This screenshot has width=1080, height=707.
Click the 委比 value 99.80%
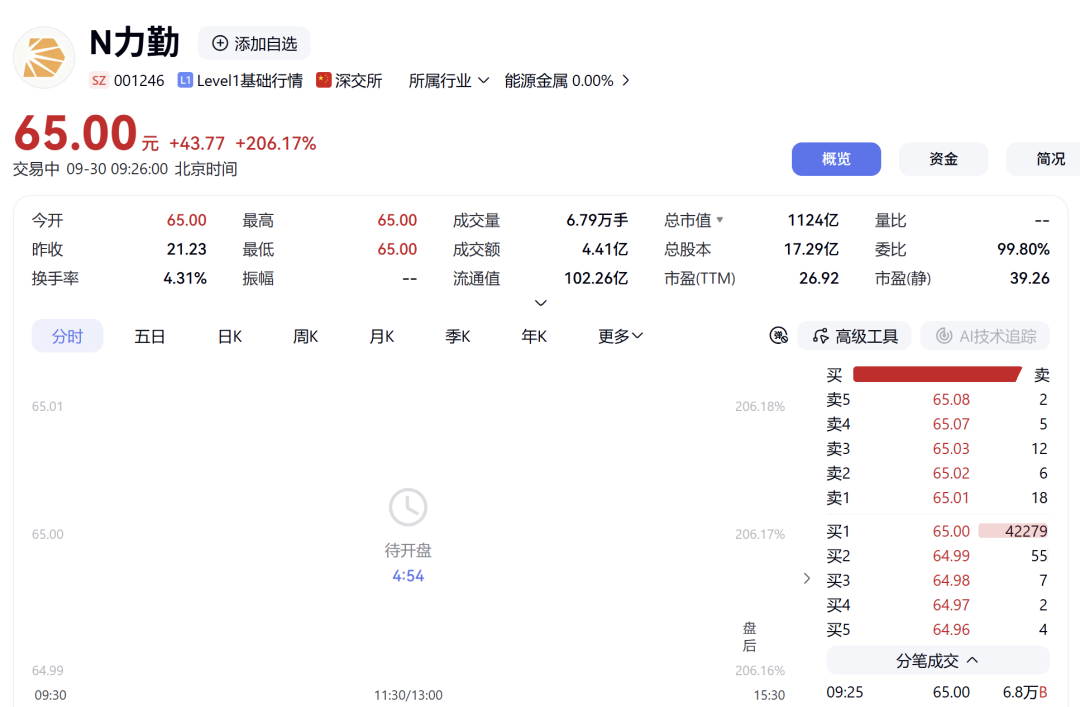1024,249
